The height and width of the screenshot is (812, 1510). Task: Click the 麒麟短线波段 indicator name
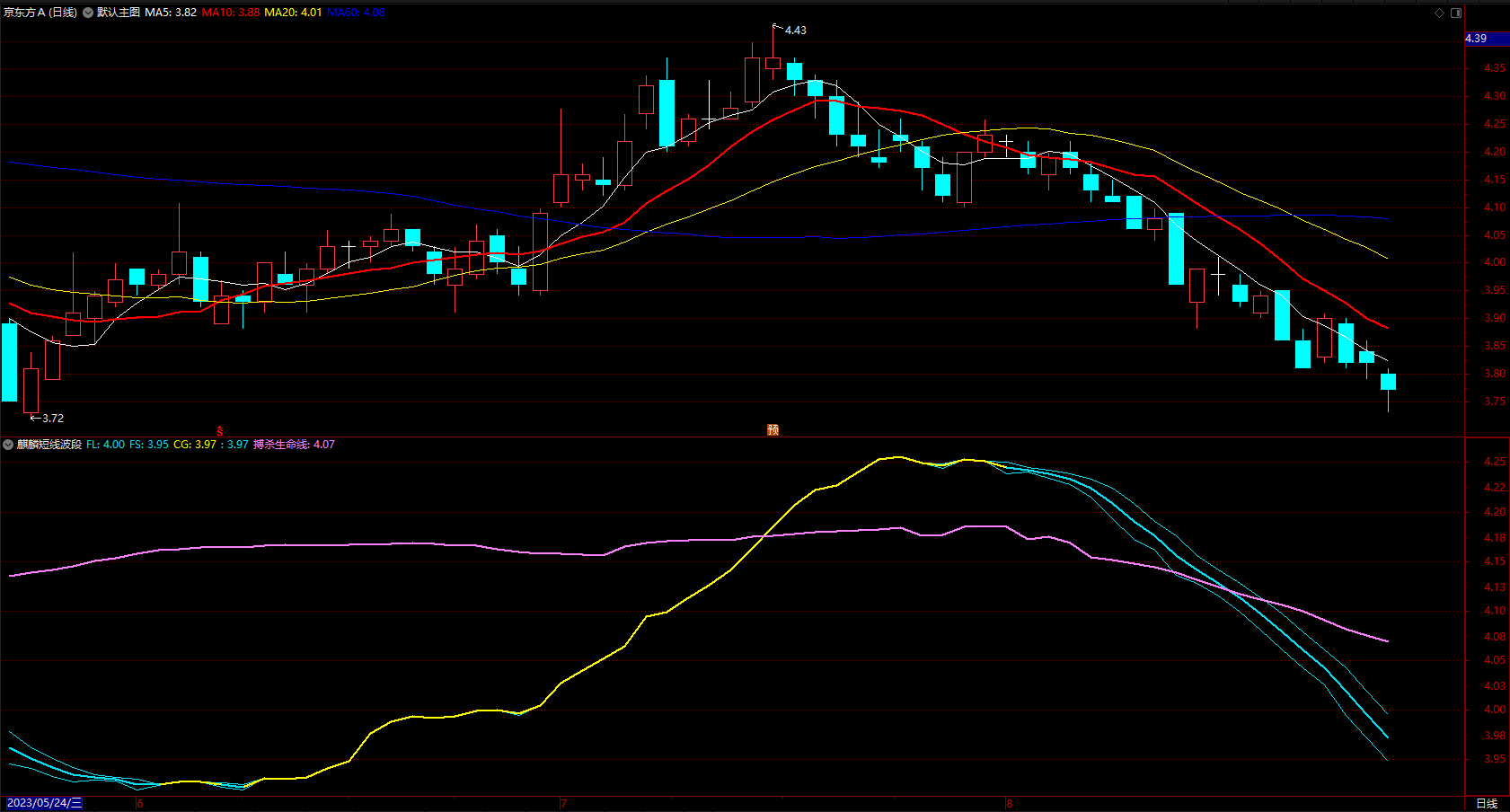(49, 445)
